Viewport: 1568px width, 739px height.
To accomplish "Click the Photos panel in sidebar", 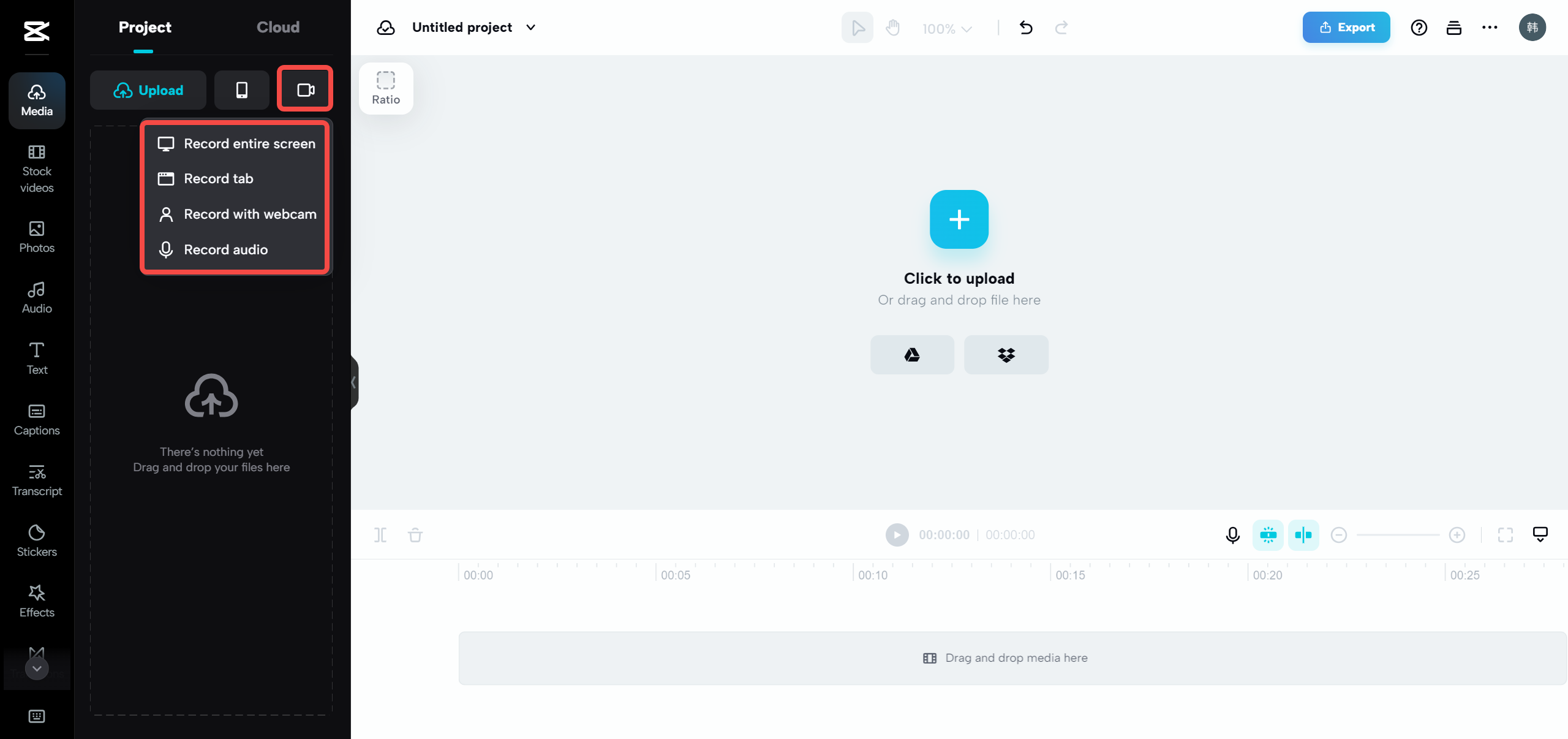I will (36, 237).
